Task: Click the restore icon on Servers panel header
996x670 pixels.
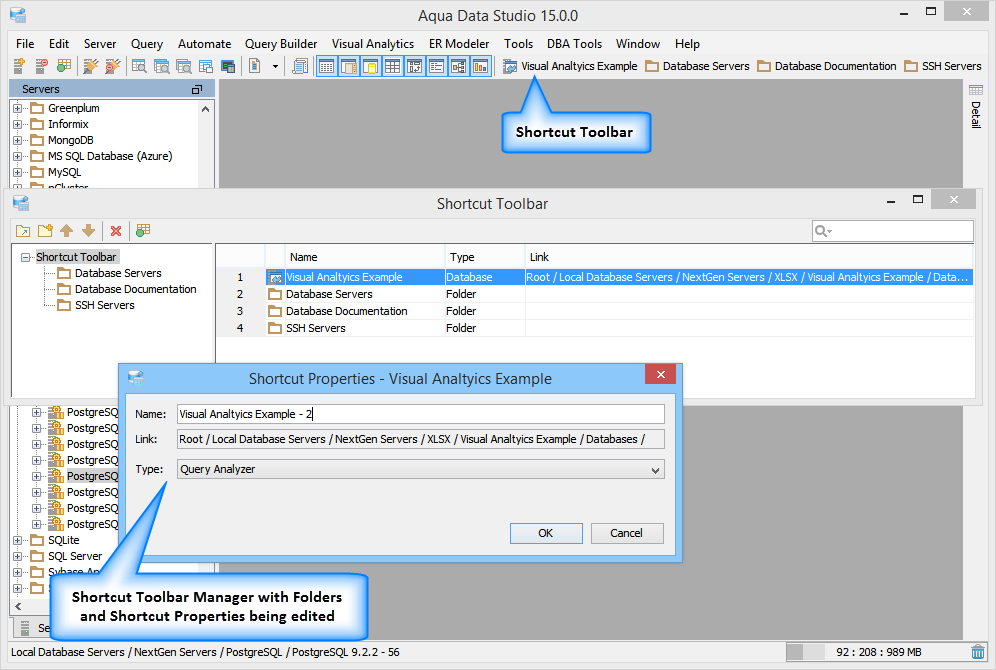Action: (x=197, y=90)
